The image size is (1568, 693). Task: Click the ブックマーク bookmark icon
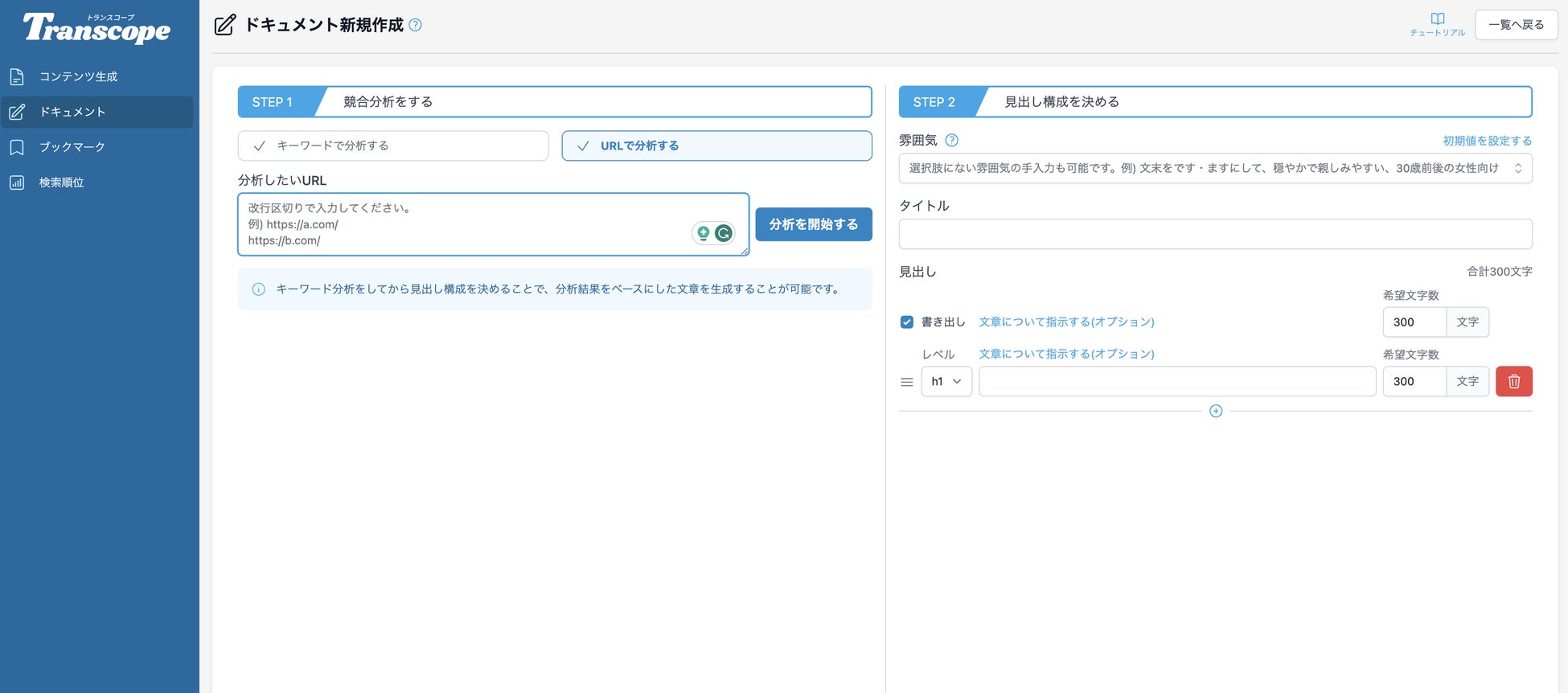click(x=17, y=148)
